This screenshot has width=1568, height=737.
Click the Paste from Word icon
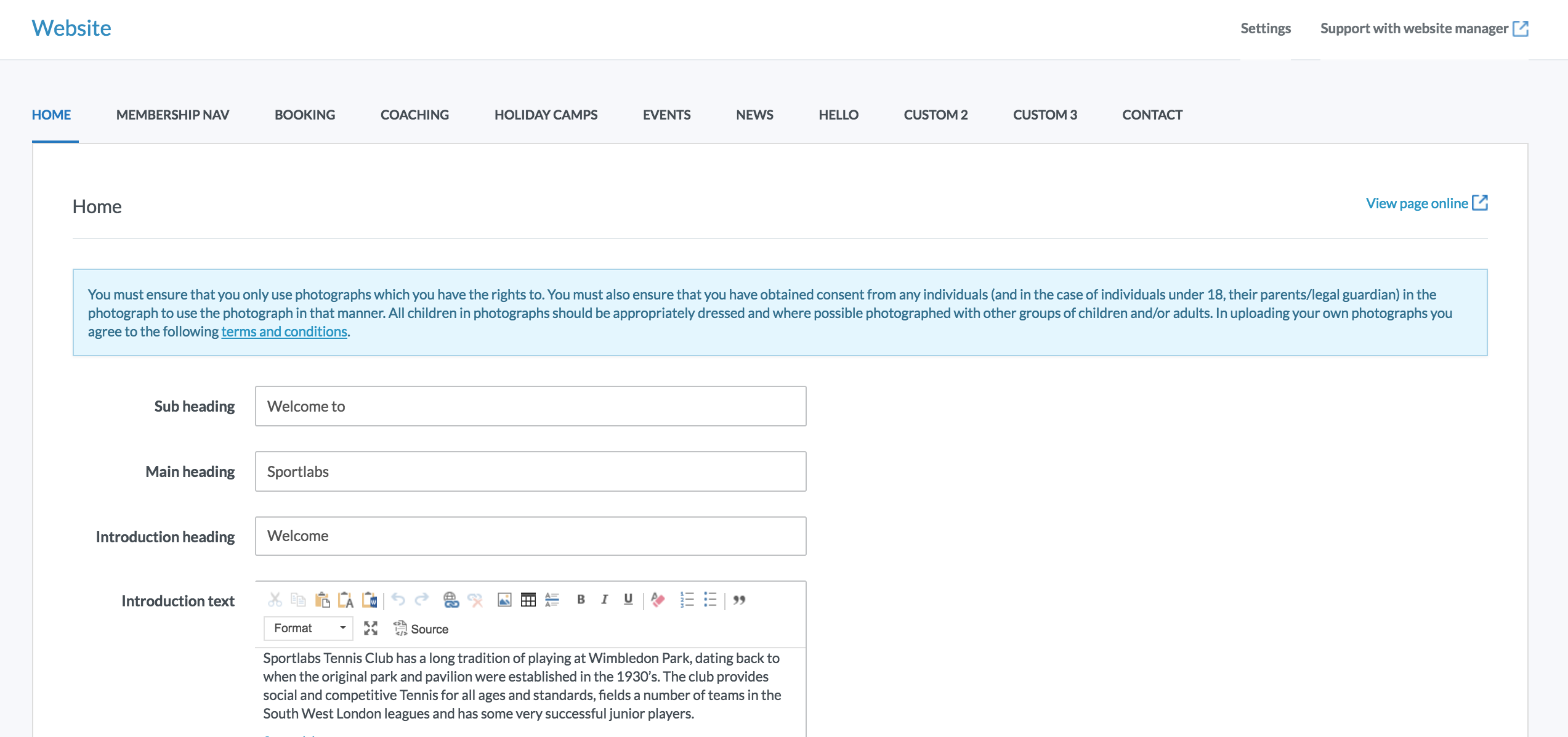370,600
